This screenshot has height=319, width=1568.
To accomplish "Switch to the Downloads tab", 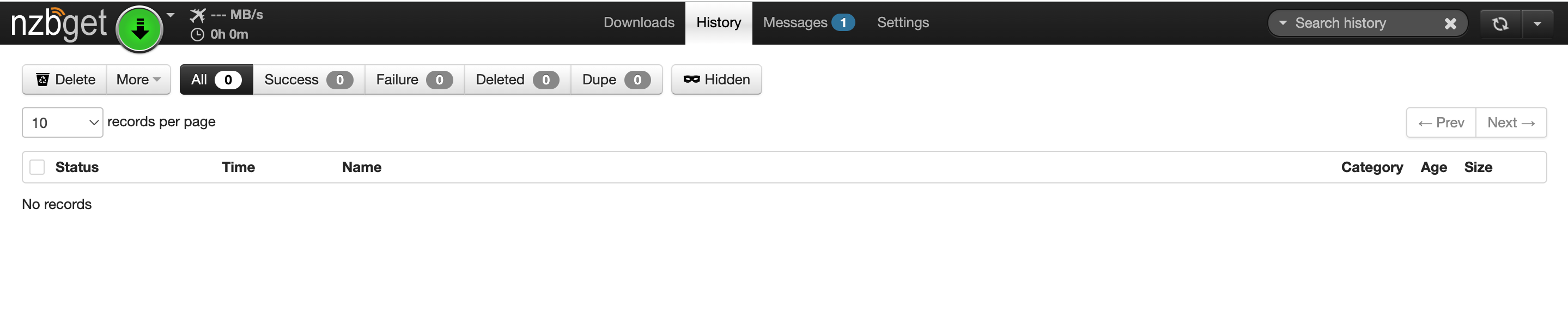I will click(639, 22).
